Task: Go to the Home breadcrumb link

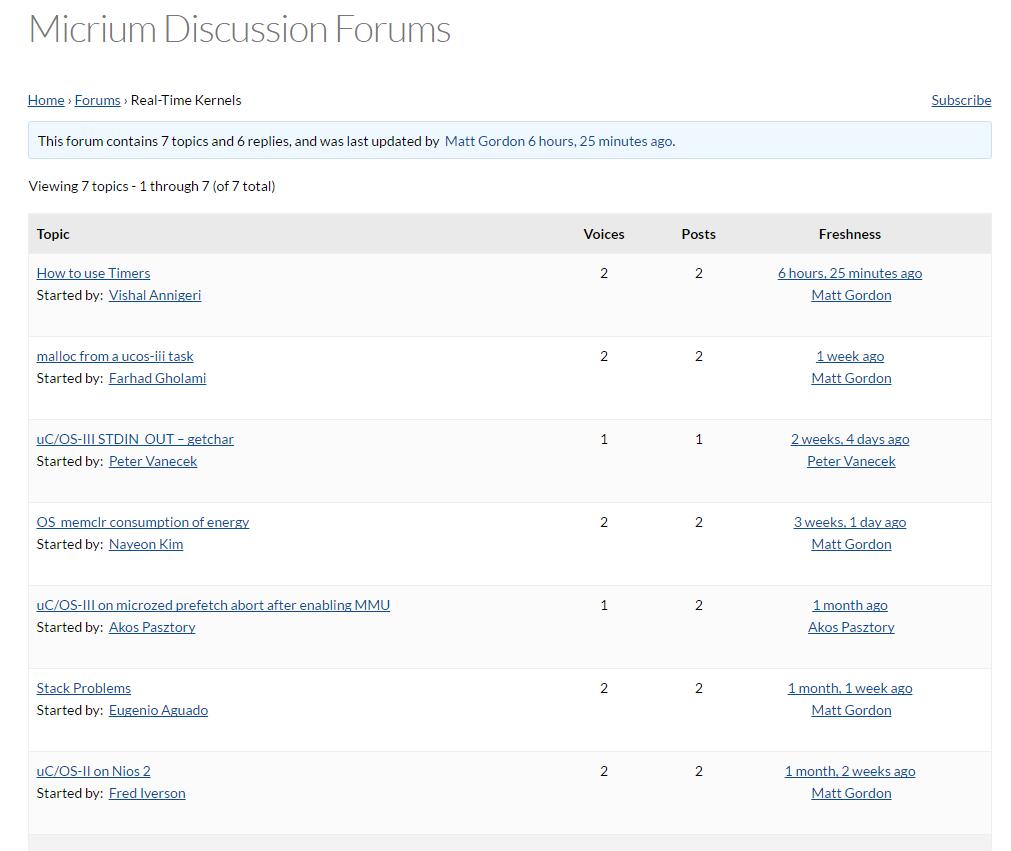Action: click(x=46, y=100)
